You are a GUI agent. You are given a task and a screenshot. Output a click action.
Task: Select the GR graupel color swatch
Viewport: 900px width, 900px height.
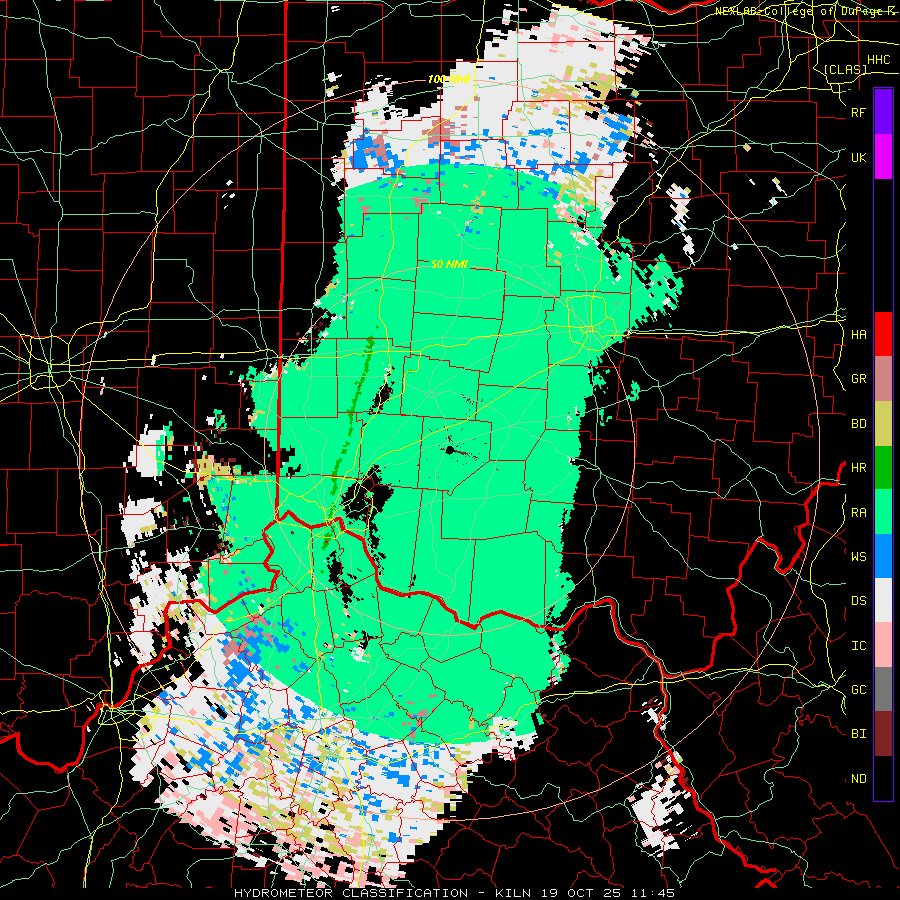pos(883,379)
